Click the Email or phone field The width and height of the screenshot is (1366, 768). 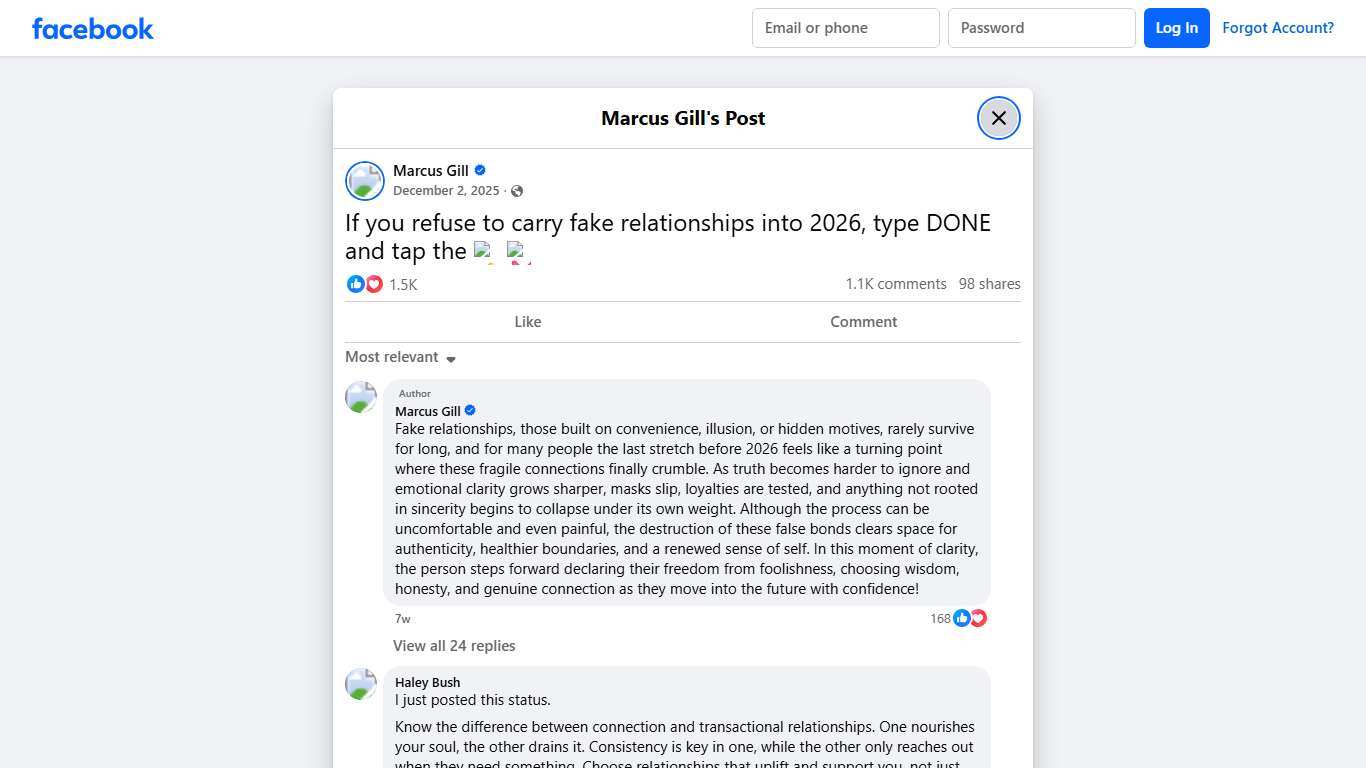tap(845, 28)
